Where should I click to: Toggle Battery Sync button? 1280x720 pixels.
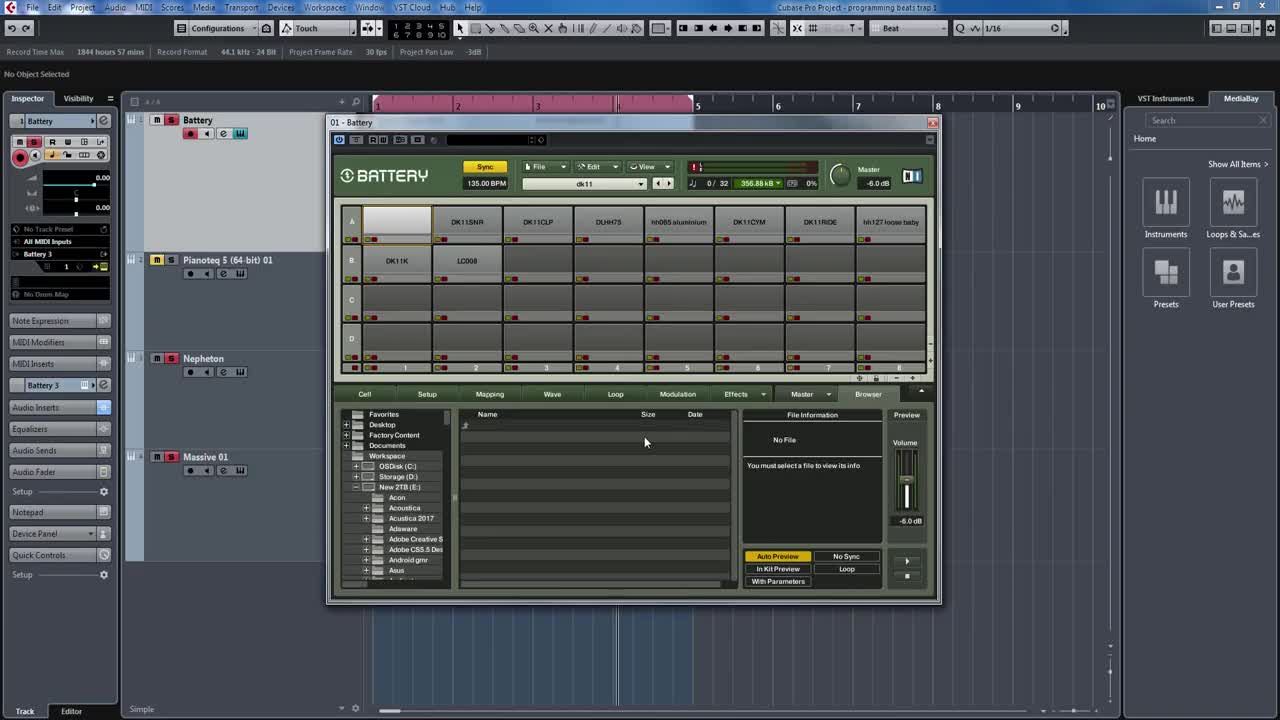(x=485, y=167)
